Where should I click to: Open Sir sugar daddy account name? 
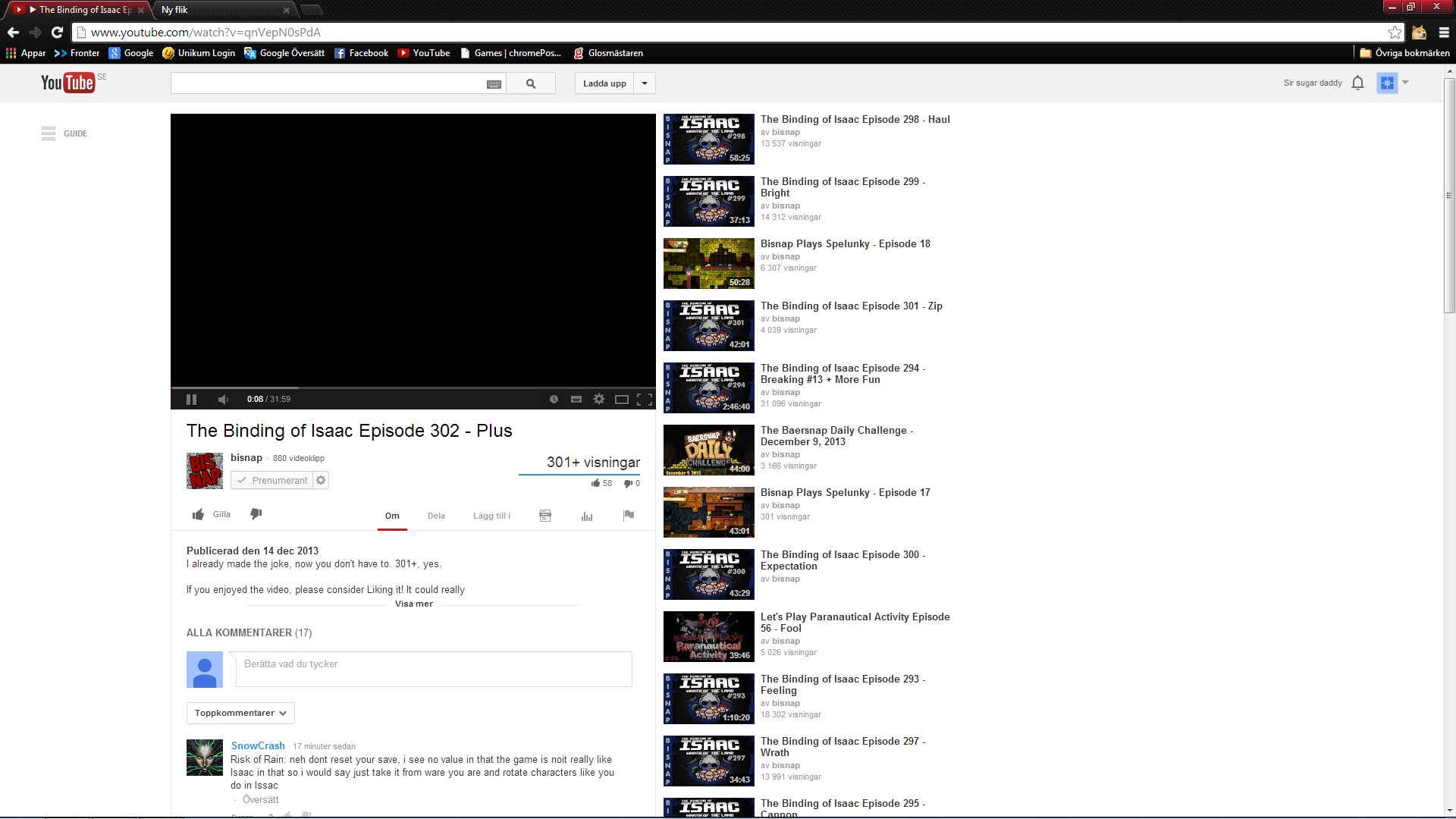tap(1313, 83)
